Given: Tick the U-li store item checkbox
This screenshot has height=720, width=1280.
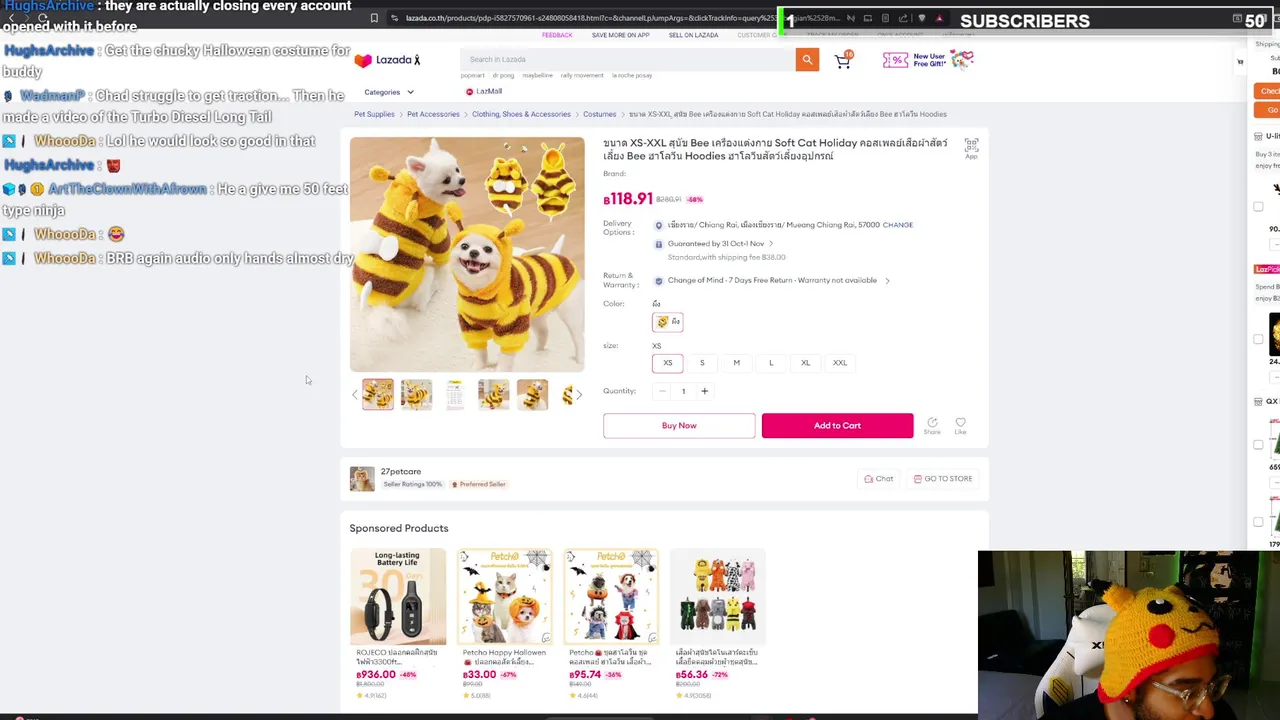Looking at the screenshot, I should click(1258, 207).
